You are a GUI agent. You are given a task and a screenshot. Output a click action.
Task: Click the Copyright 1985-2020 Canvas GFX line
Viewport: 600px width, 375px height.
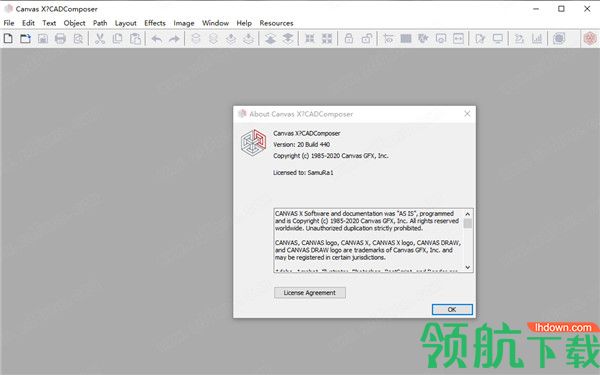pyautogui.click(x=331, y=156)
